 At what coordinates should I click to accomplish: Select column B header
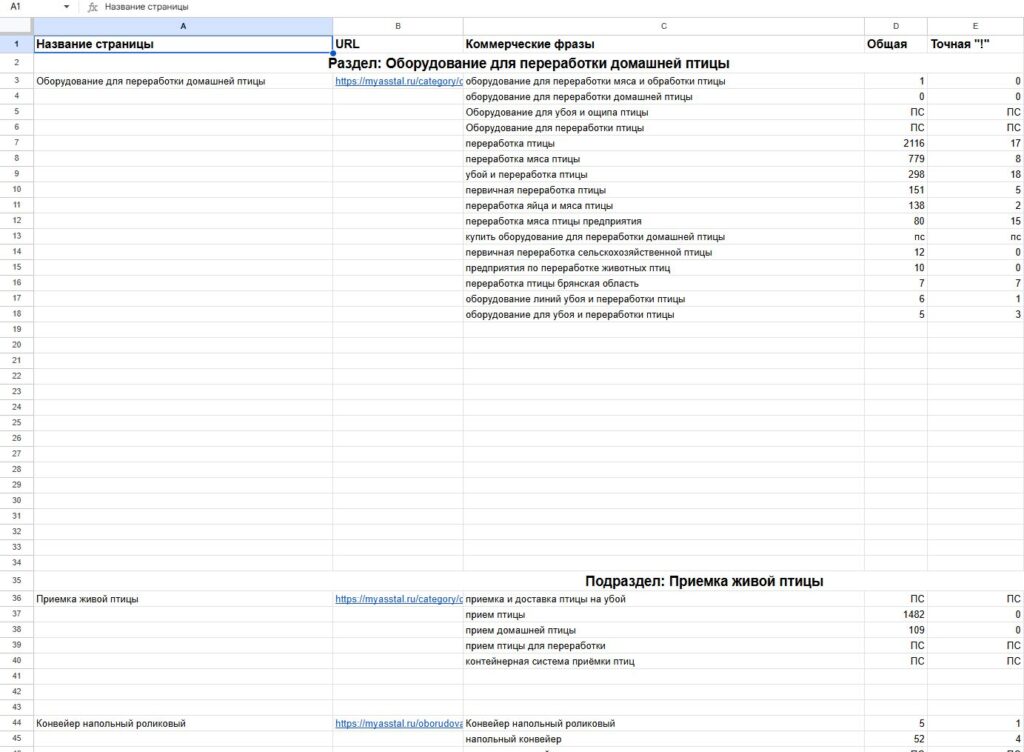(x=398, y=26)
